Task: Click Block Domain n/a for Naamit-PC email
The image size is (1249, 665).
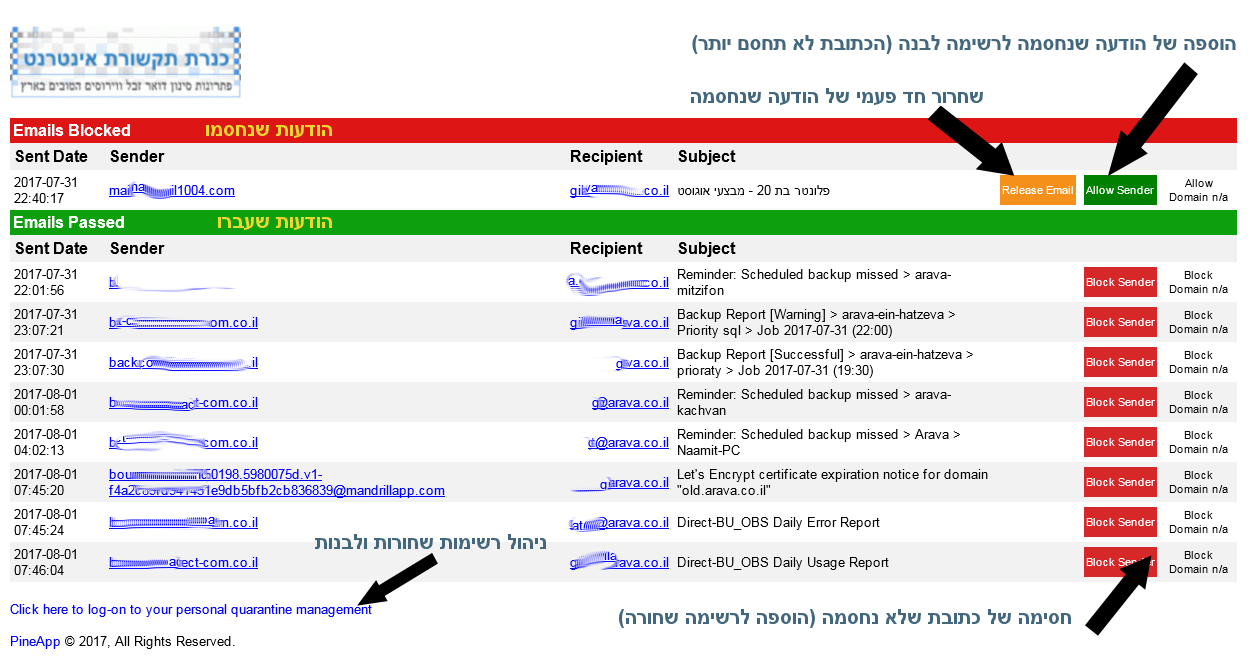Action: pos(1198,442)
